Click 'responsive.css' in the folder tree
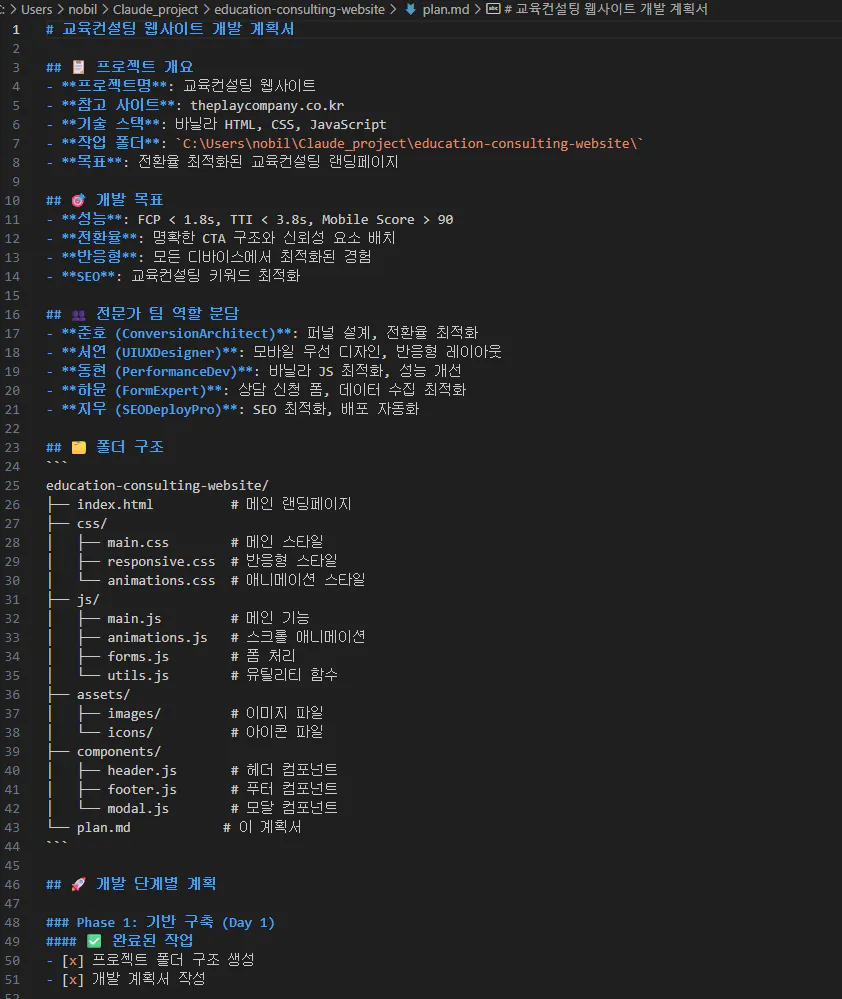This screenshot has height=999, width=842. pyautogui.click(x=161, y=562)
